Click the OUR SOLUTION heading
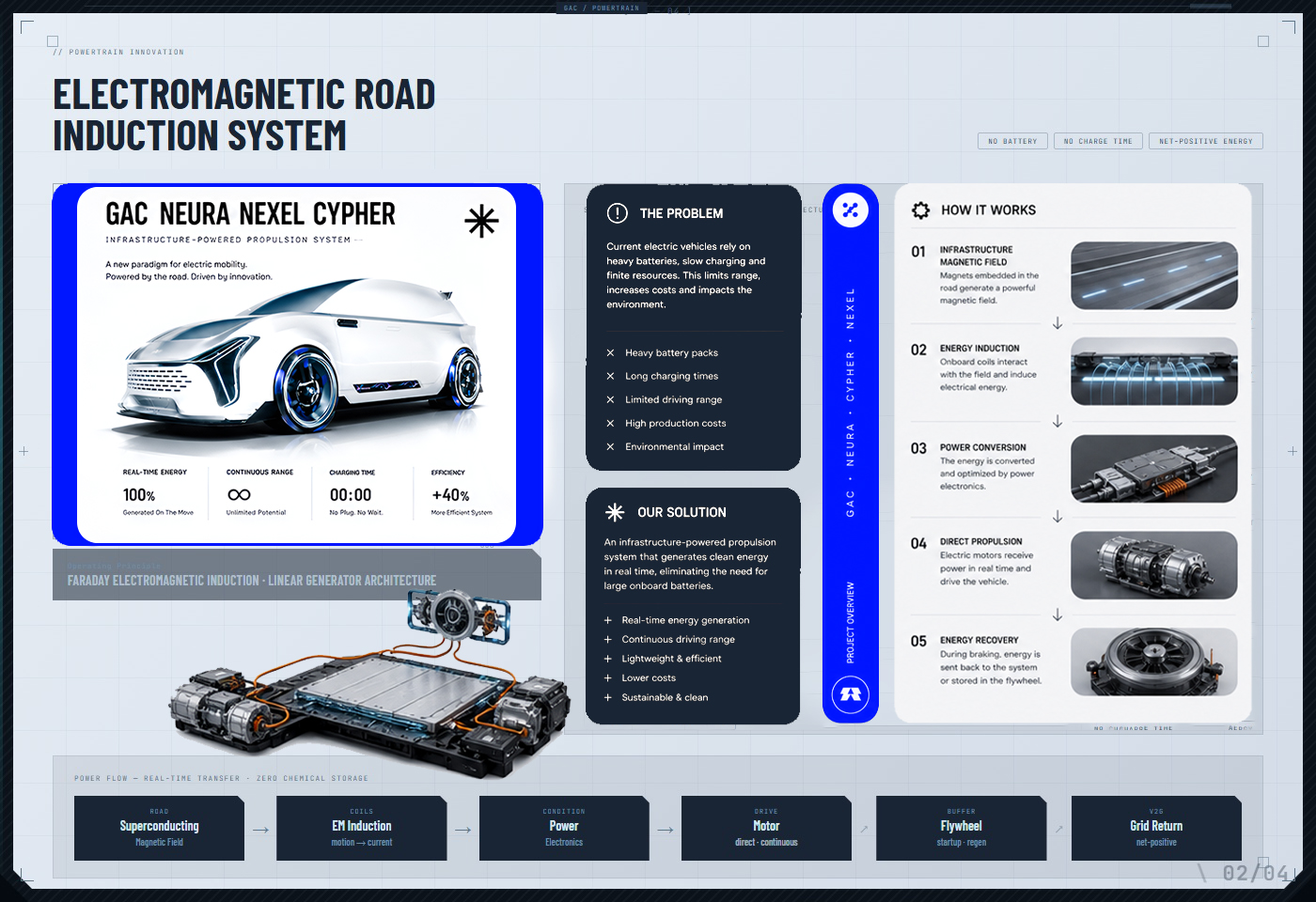The height and width of the screenshot is (902, 1316). point(681,513)
